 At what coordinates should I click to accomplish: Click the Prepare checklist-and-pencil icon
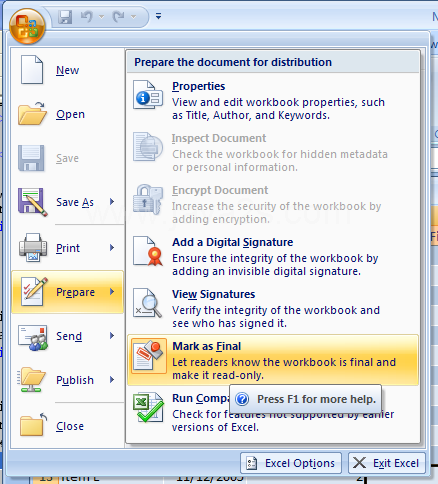point(34,292)
